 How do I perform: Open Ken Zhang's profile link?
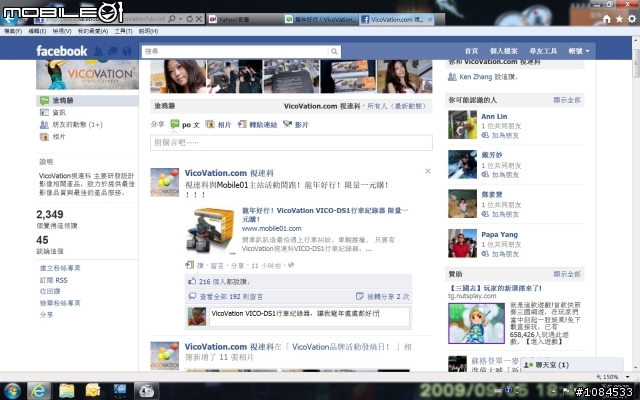pyautogui.click(x=476, y=77)
